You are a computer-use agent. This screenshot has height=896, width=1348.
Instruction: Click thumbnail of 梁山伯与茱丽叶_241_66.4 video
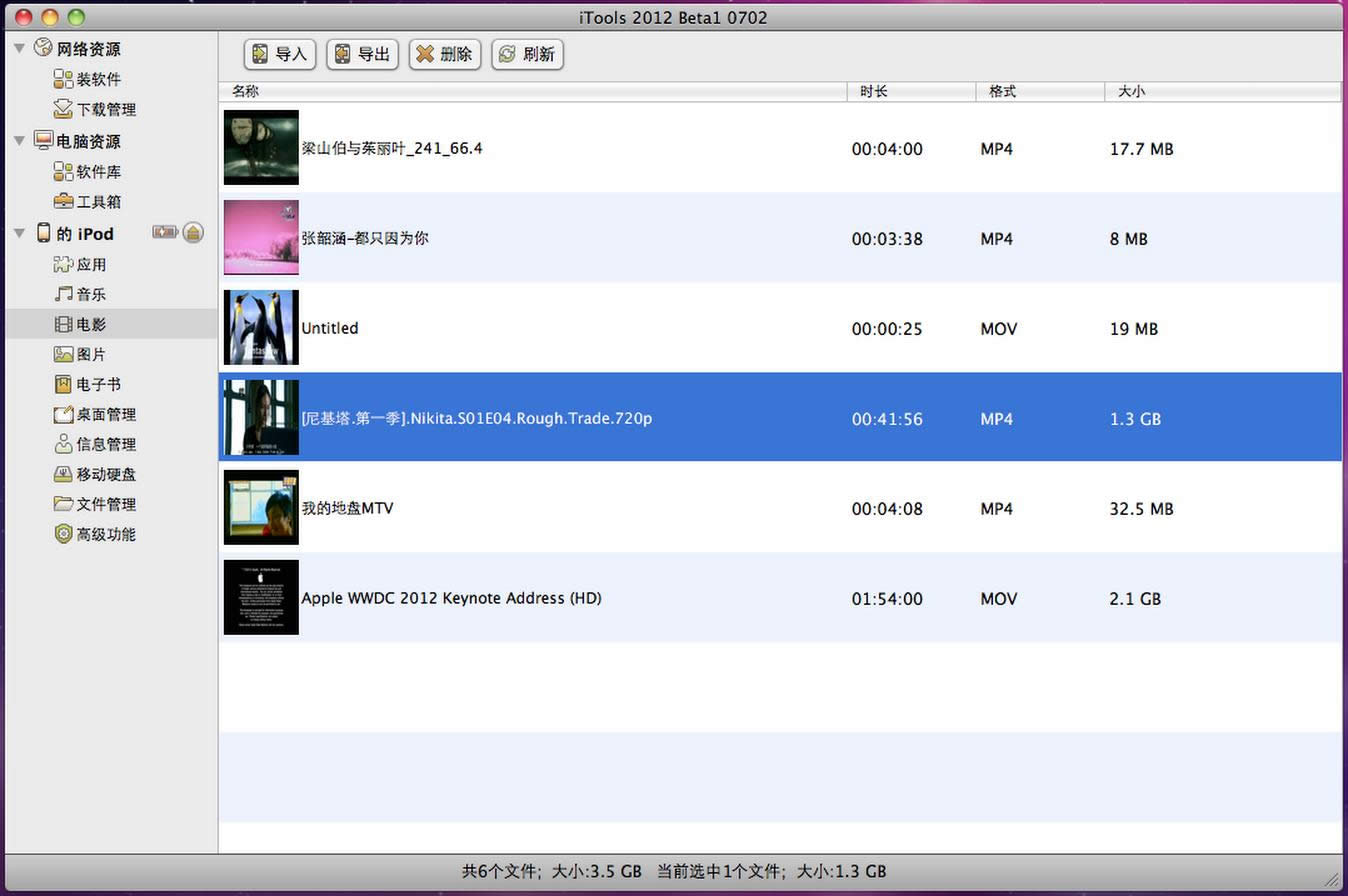(261, 147)
